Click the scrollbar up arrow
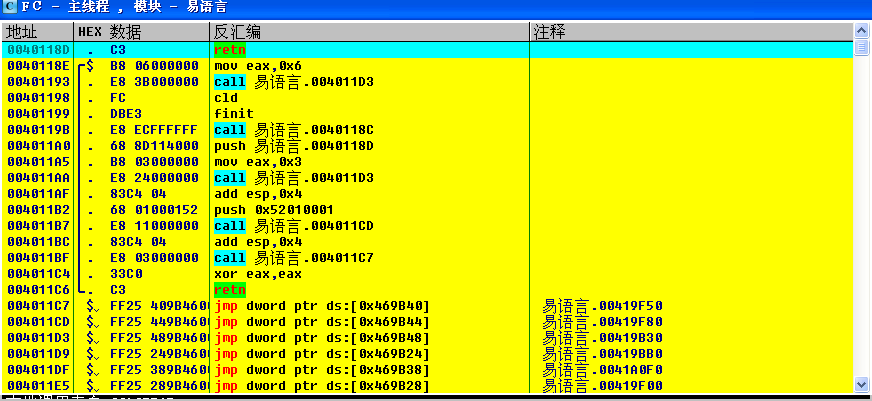Screen dimensions: 872x401 [861, 31]
